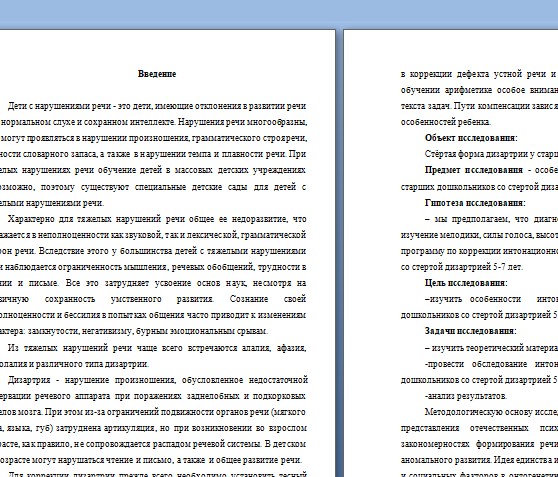
Task: Click paragraph starting Дети с нарушениями речи
Action: 153,154
